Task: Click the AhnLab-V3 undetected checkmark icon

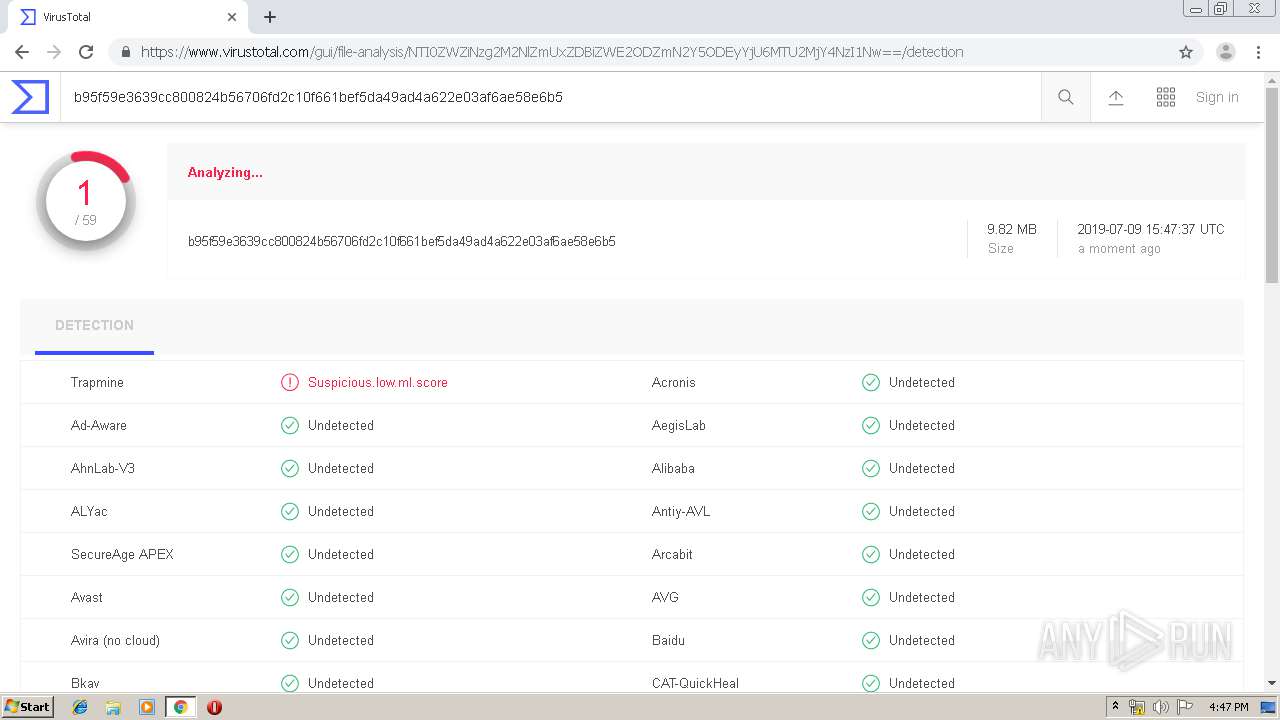Action: coord(290,468)
